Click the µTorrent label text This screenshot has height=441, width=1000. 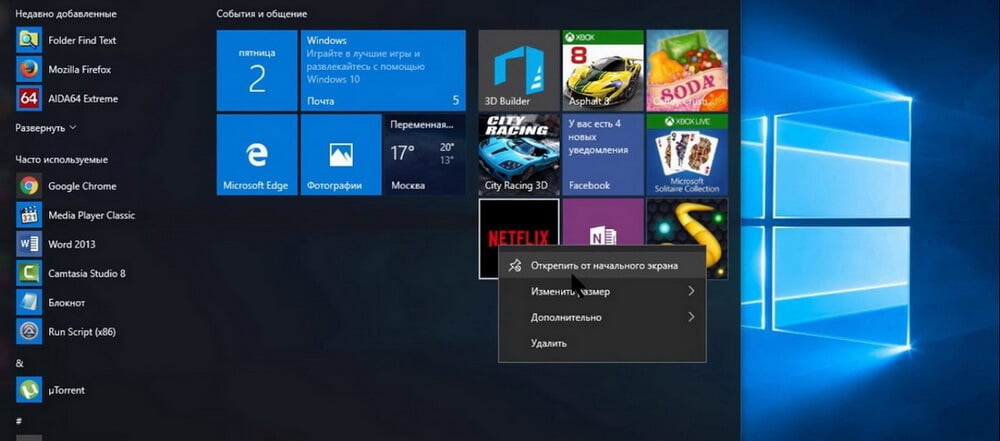66,391
